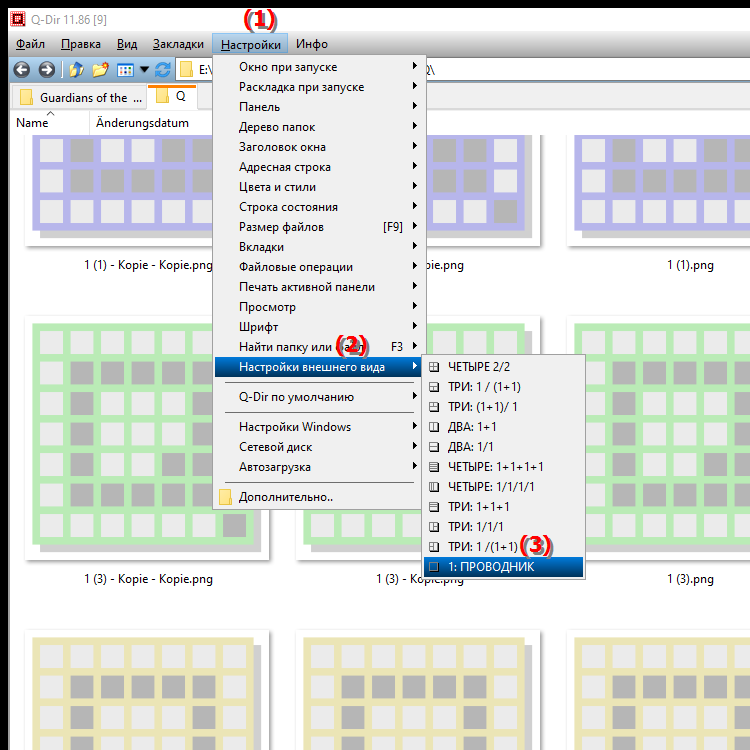Screen dimensions: 750x750
Task: Click the New folder icon in toolbar
Action: tap(100, 70)
